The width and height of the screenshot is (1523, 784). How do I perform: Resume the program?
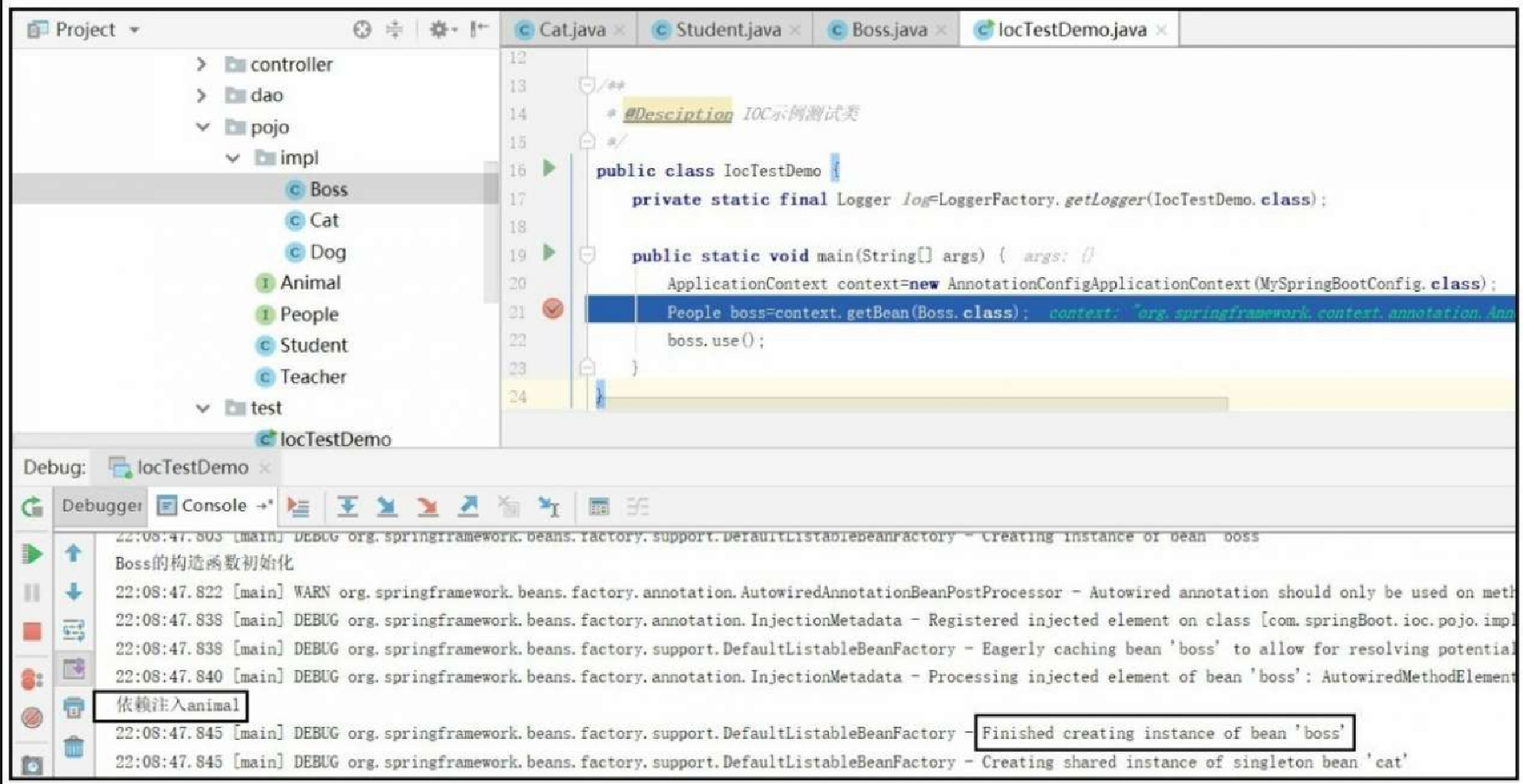click(32, 554)
